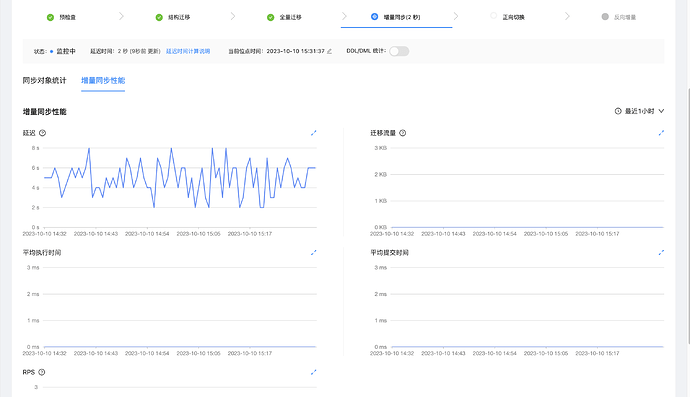
Task: Expand the 平均执行时间 chart
Action: tap(313, 253)
